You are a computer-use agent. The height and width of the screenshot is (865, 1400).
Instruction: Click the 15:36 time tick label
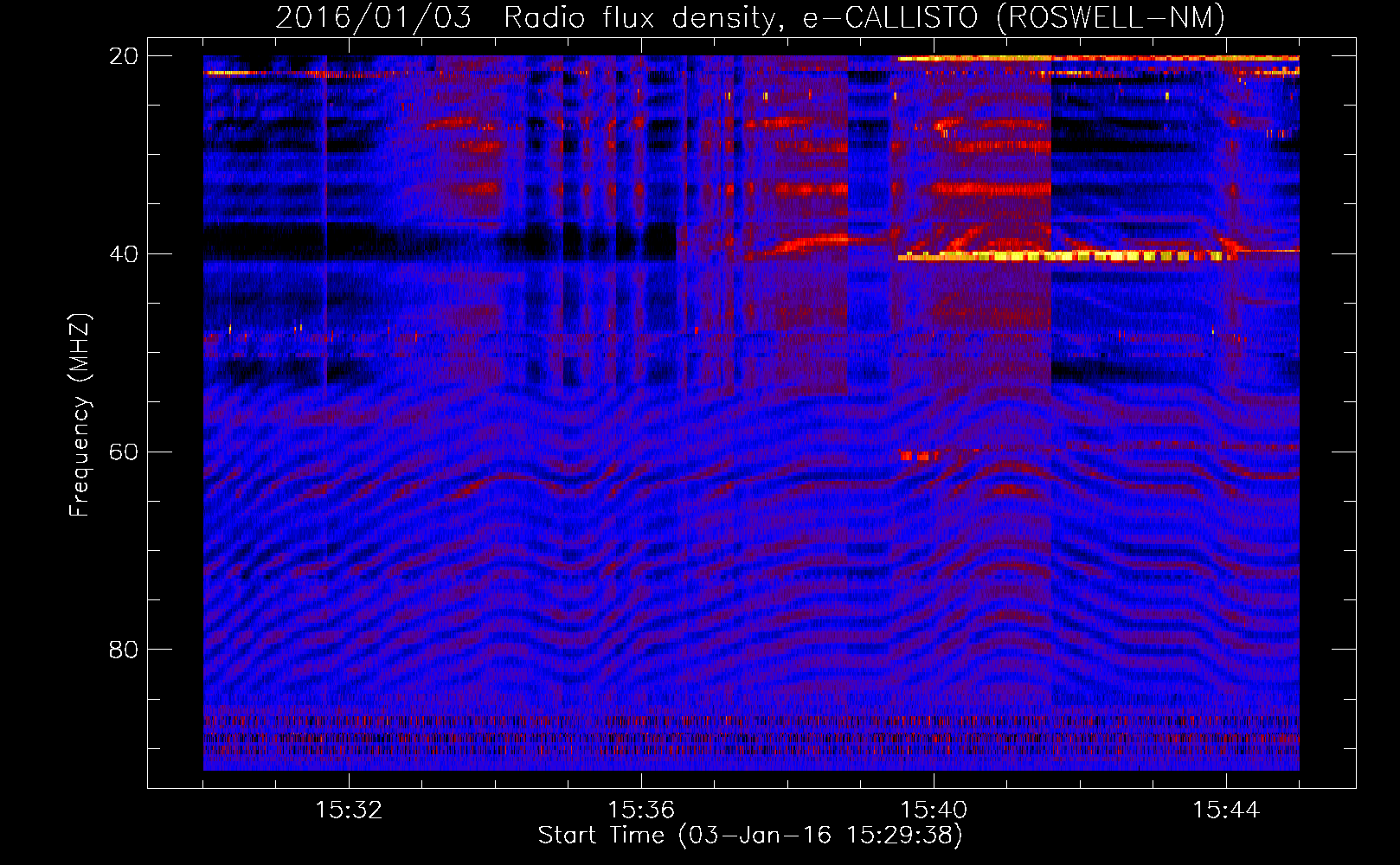pos(641,811)
